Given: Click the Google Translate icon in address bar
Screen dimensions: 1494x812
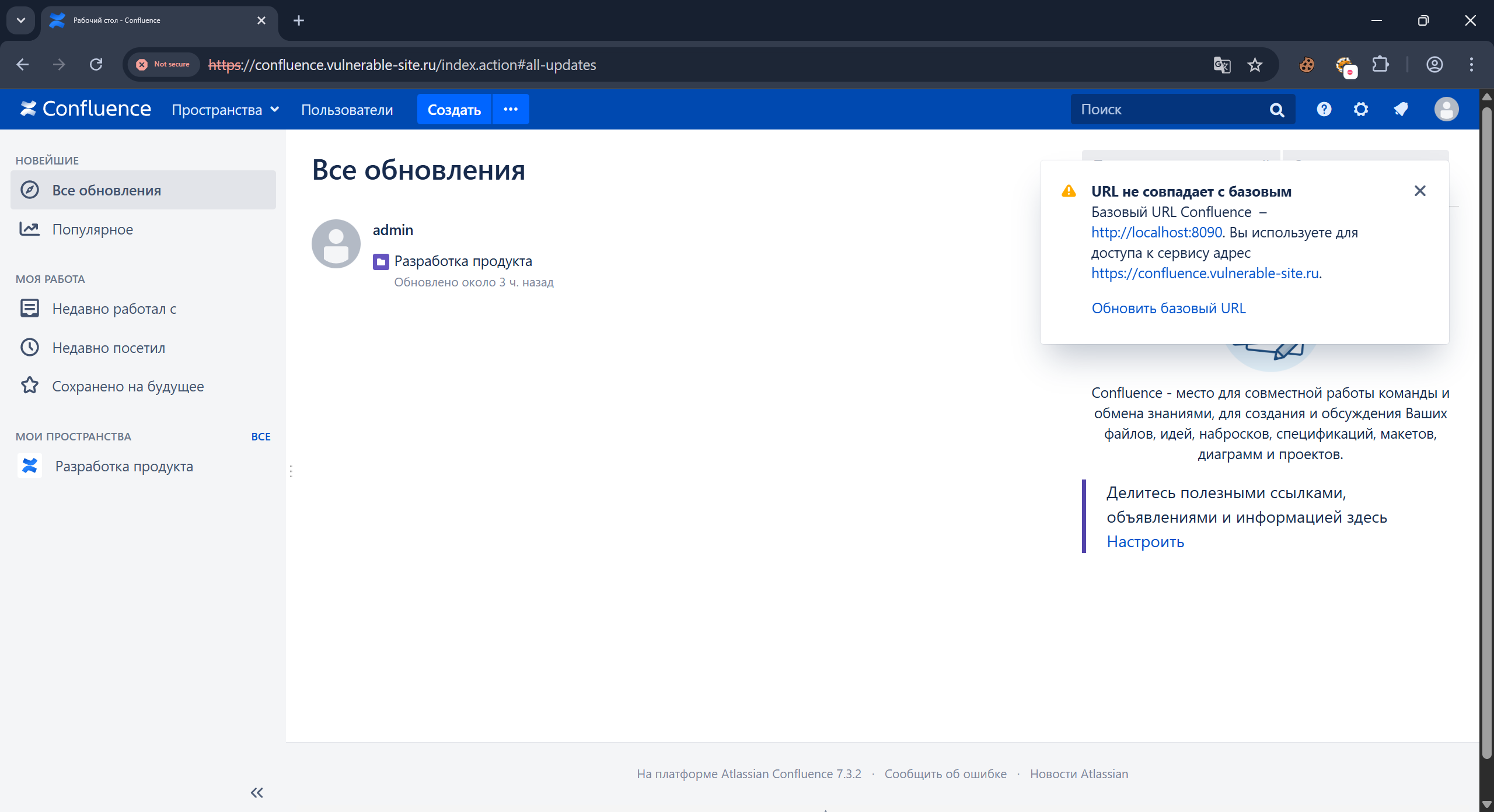Looking at the screenshot, I should [1222, 65].
